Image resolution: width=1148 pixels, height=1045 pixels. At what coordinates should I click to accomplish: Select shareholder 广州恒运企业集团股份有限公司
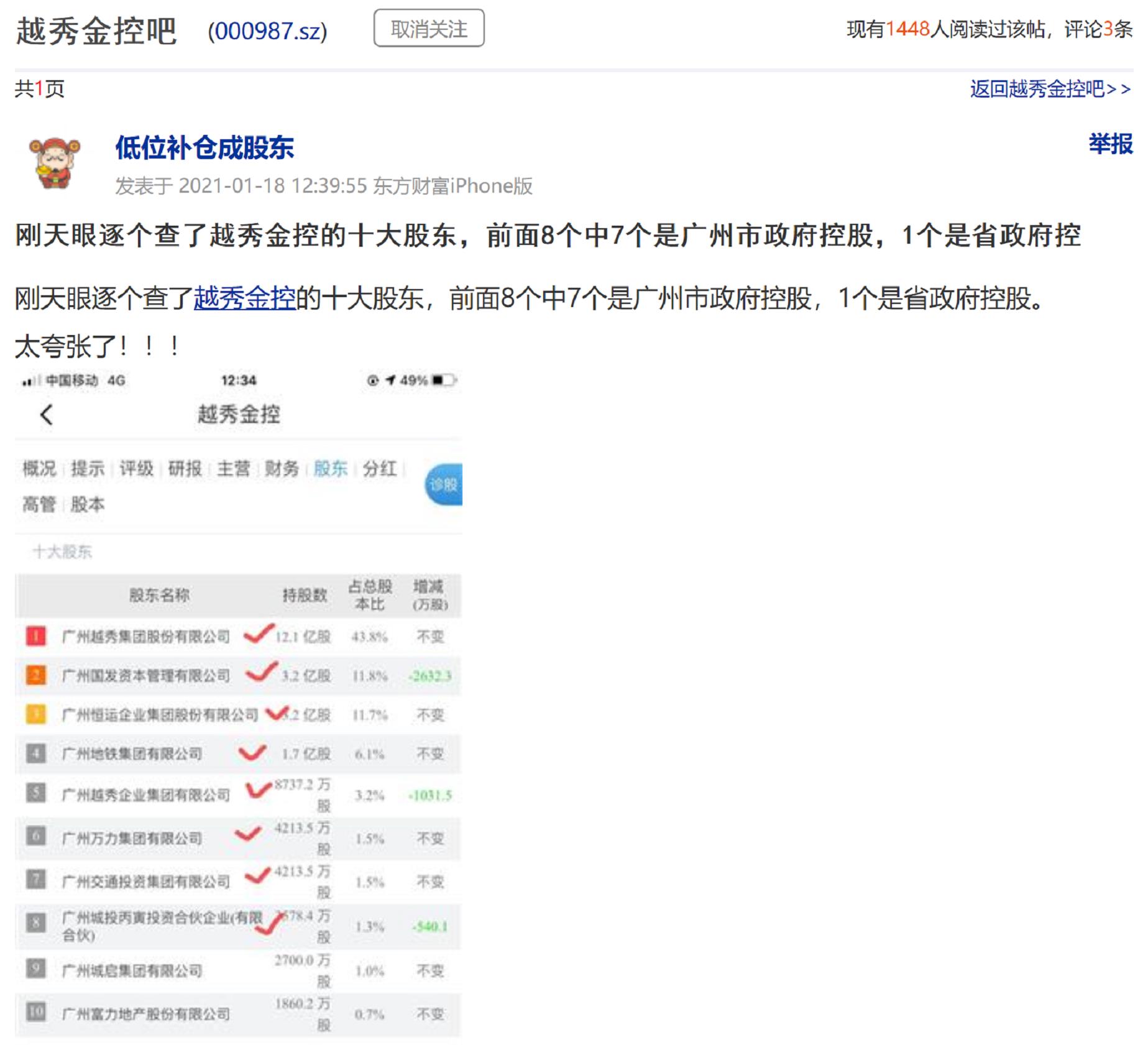tap(160, 715)
